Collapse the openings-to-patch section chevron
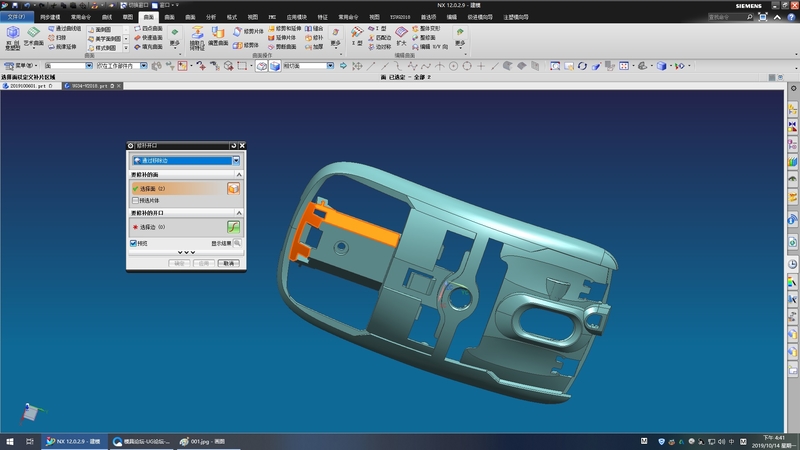800x450 pixels. coord(238,213)
